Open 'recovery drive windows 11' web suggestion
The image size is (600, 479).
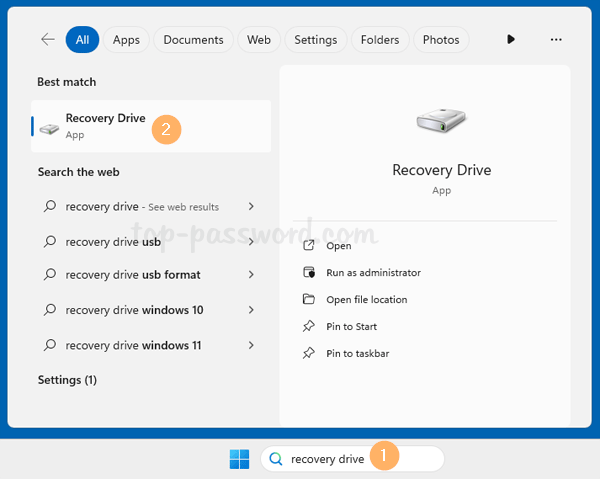[133, 345]
